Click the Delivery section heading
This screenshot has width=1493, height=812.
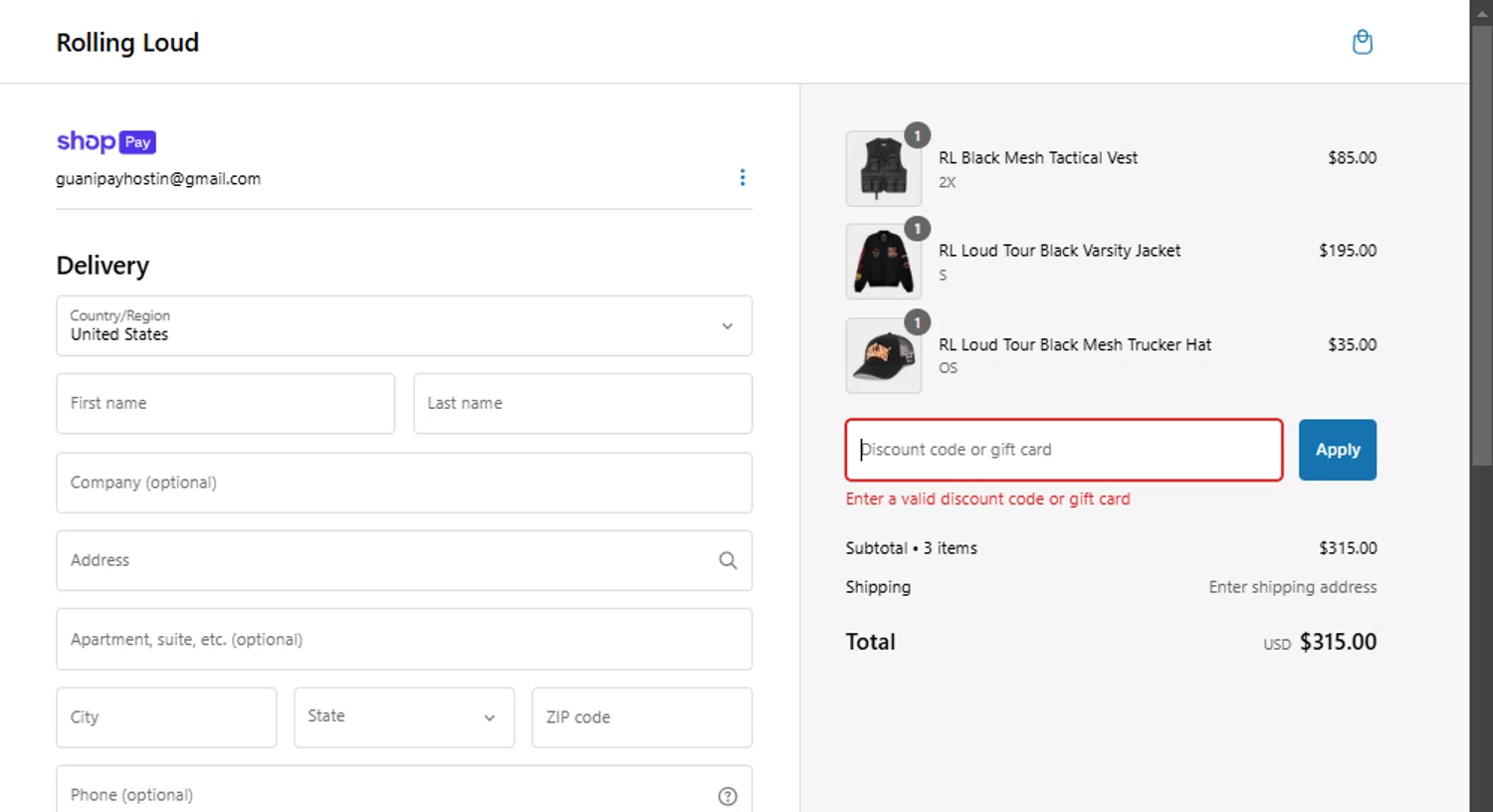coord(103,266)
